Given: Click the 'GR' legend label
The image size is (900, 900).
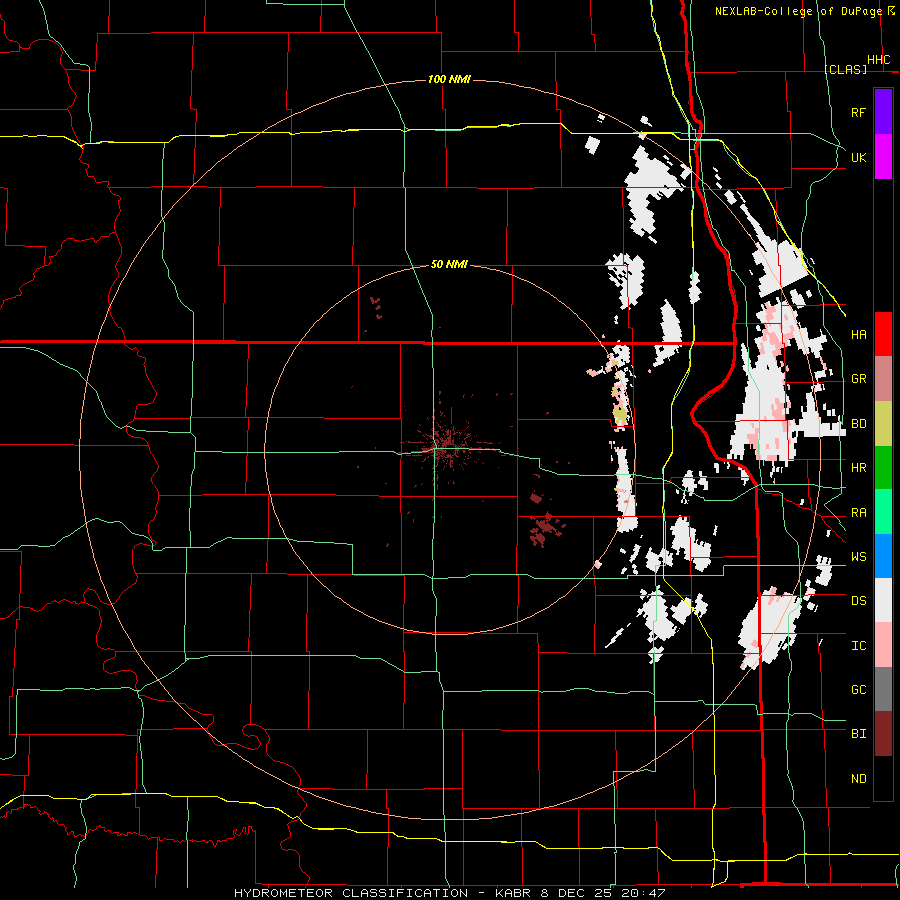Looking at the screenshot, I should (x=858, y=379).
